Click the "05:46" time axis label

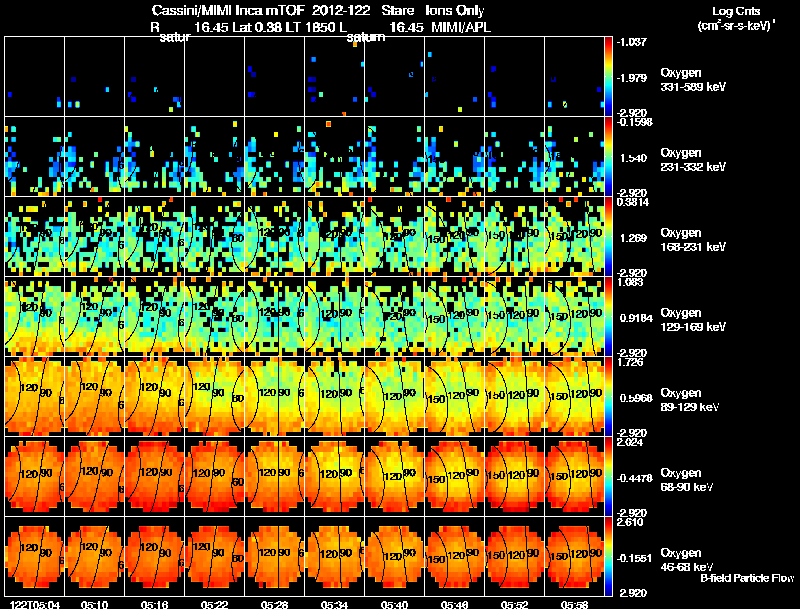(x=454, y=605)
